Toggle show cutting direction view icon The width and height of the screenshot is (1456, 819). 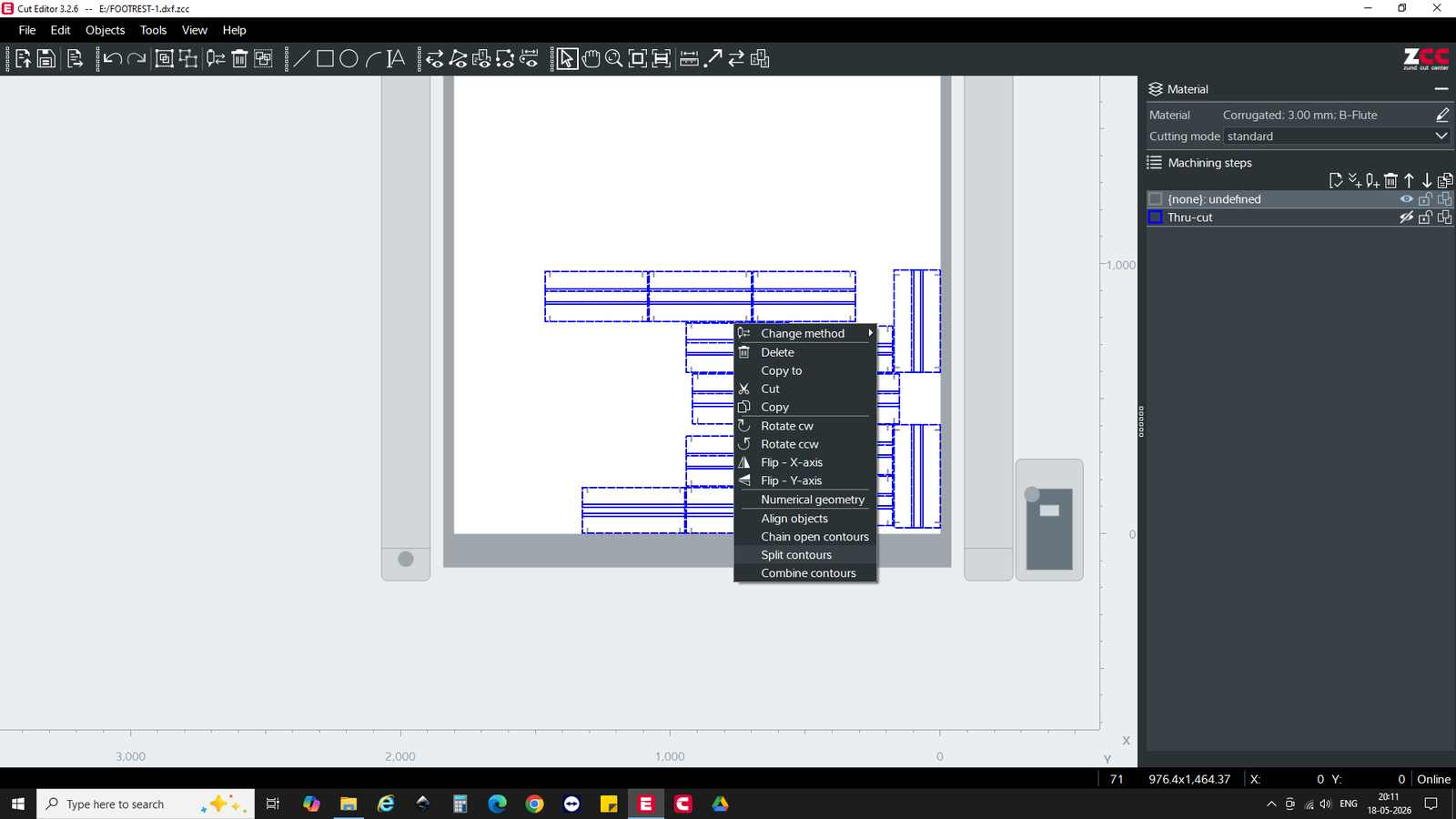[435, 59]
